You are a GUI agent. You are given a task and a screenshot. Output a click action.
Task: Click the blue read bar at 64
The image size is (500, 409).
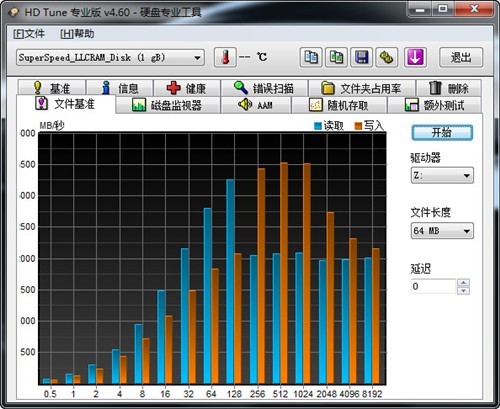[x=207, y=296]
